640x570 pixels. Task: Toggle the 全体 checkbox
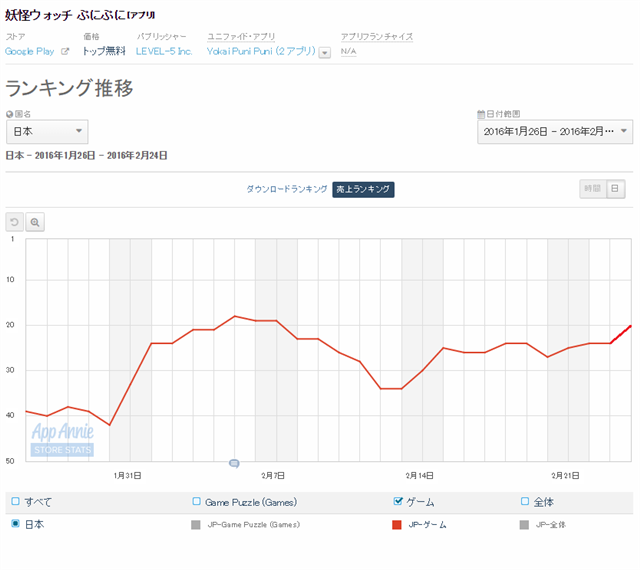point(525,501)
